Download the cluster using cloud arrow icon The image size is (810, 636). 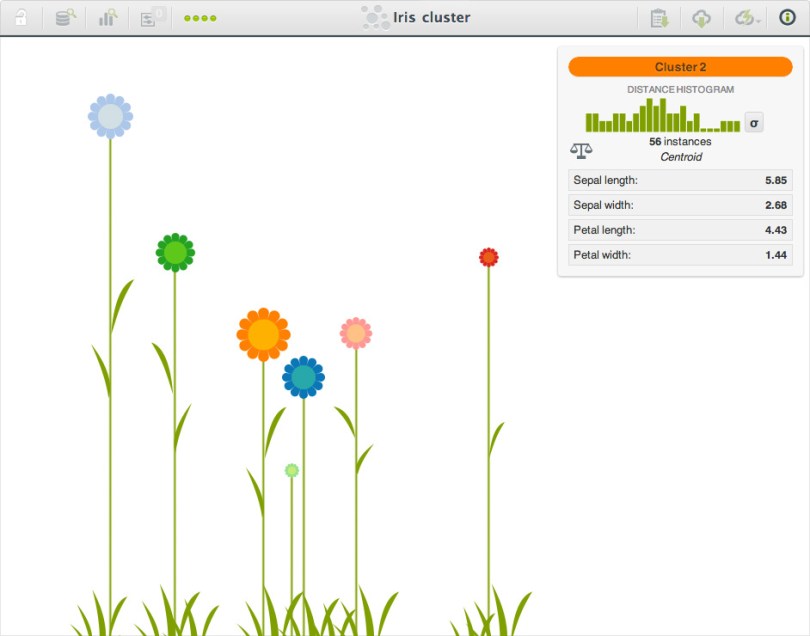pyautogui.click(x=703, y=17)
